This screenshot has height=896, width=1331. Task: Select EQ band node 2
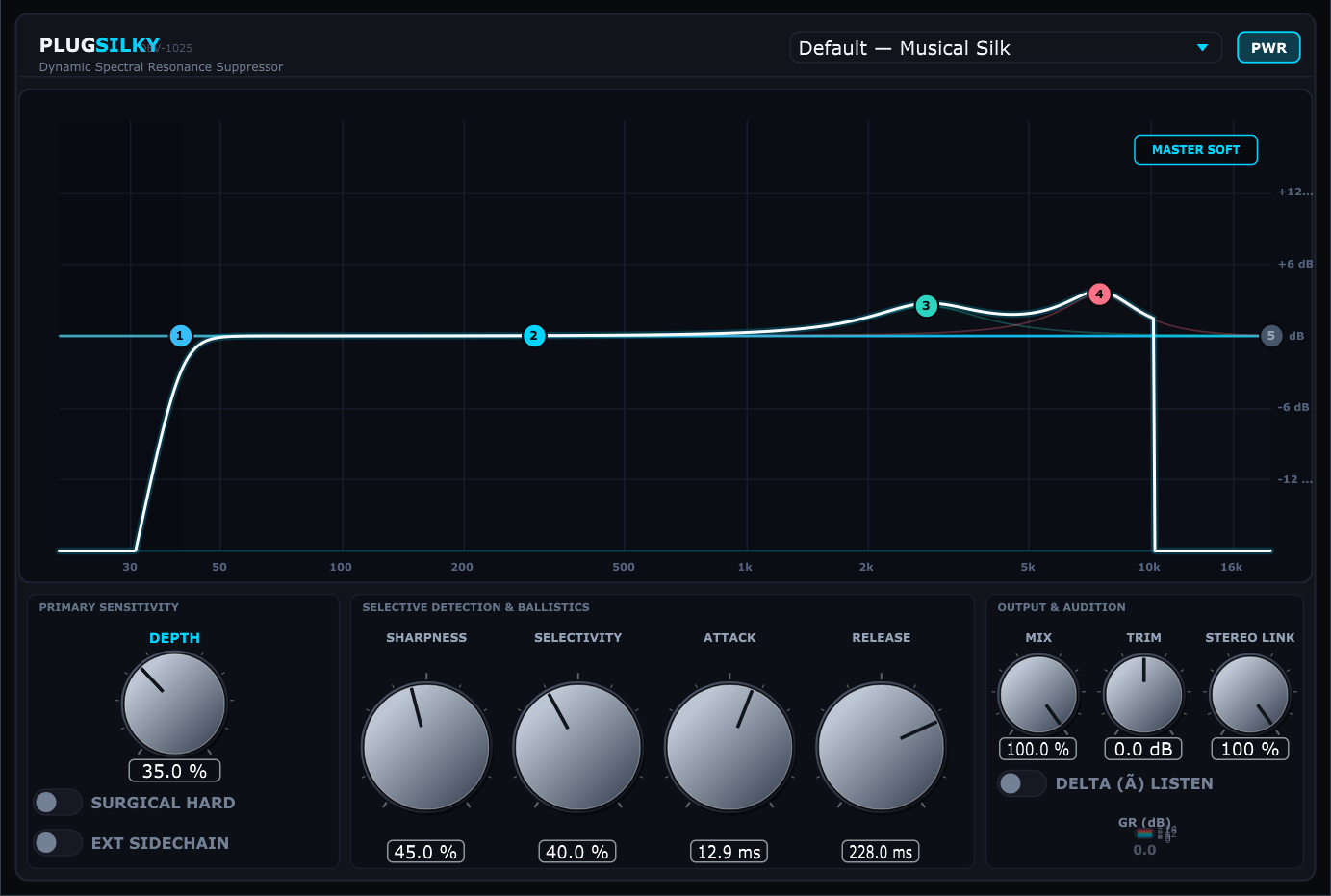pyautogui.click(x=534, y=336)
